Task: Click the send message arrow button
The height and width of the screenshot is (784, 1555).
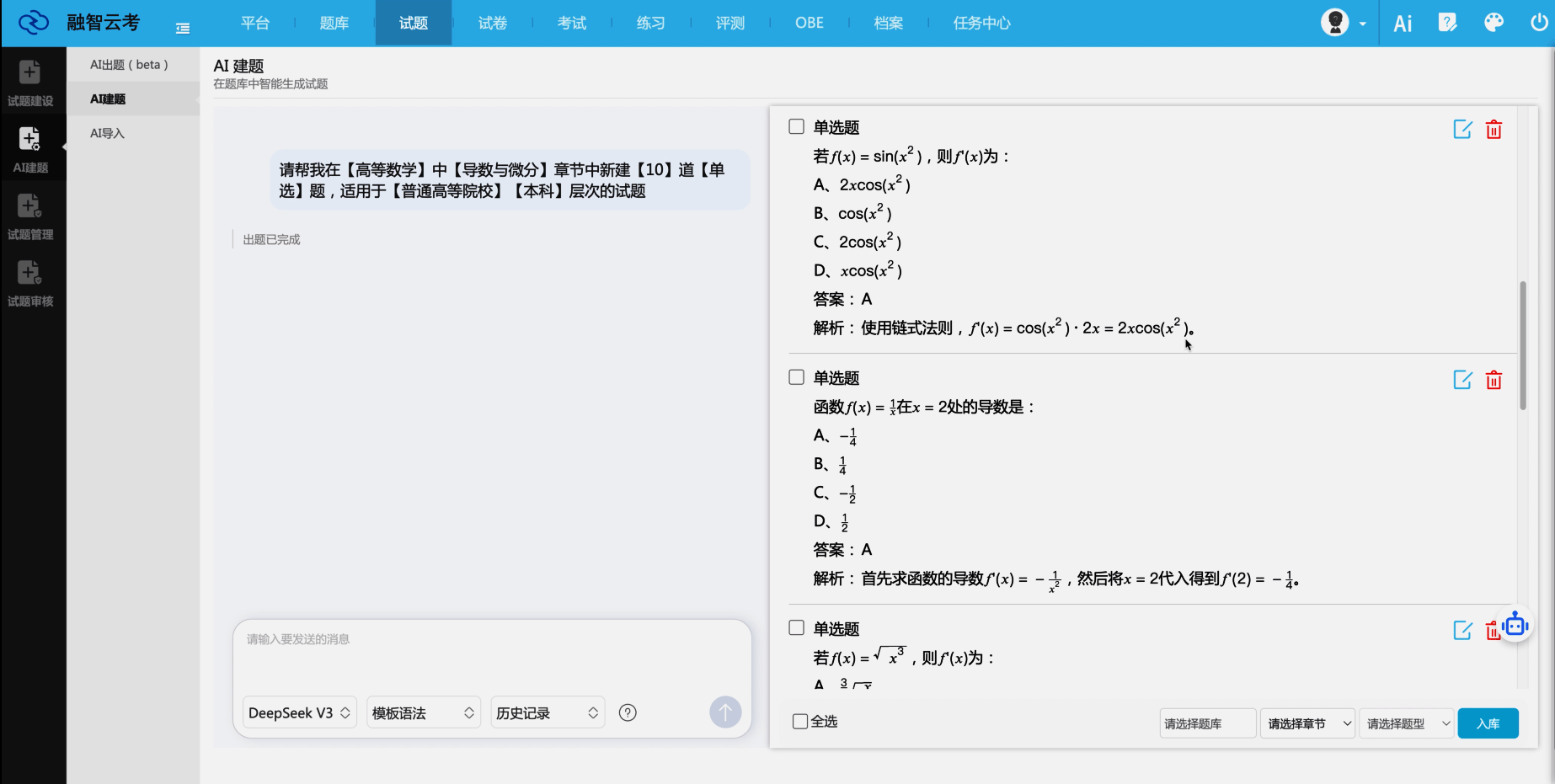Action: (725, 712)
